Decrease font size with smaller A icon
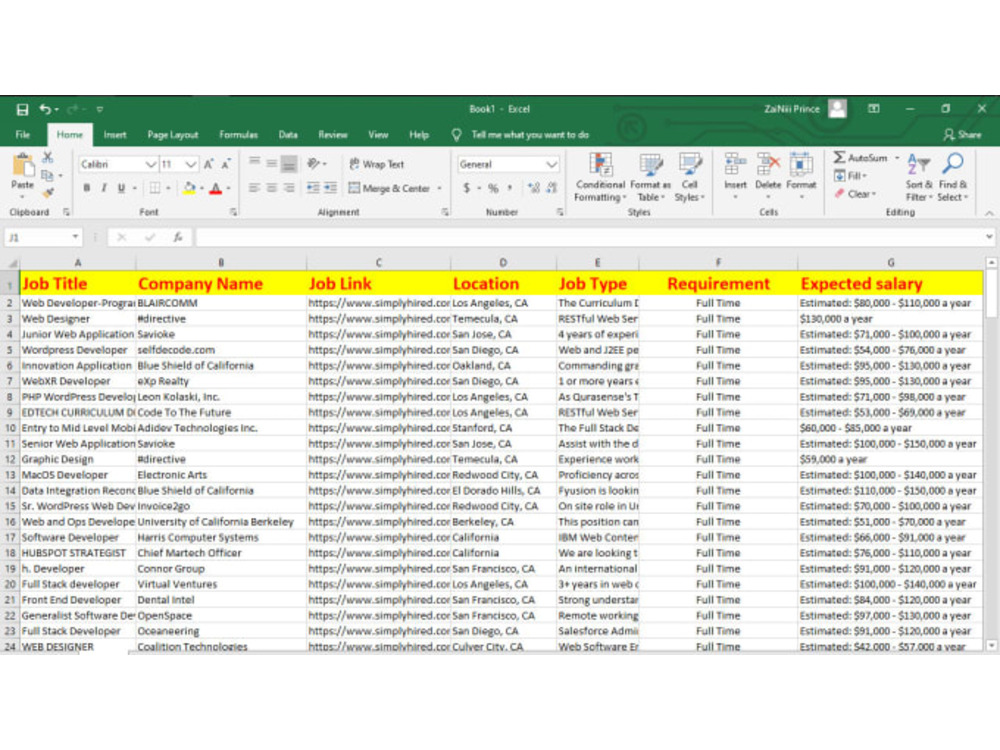 click(x=226, y=165)
